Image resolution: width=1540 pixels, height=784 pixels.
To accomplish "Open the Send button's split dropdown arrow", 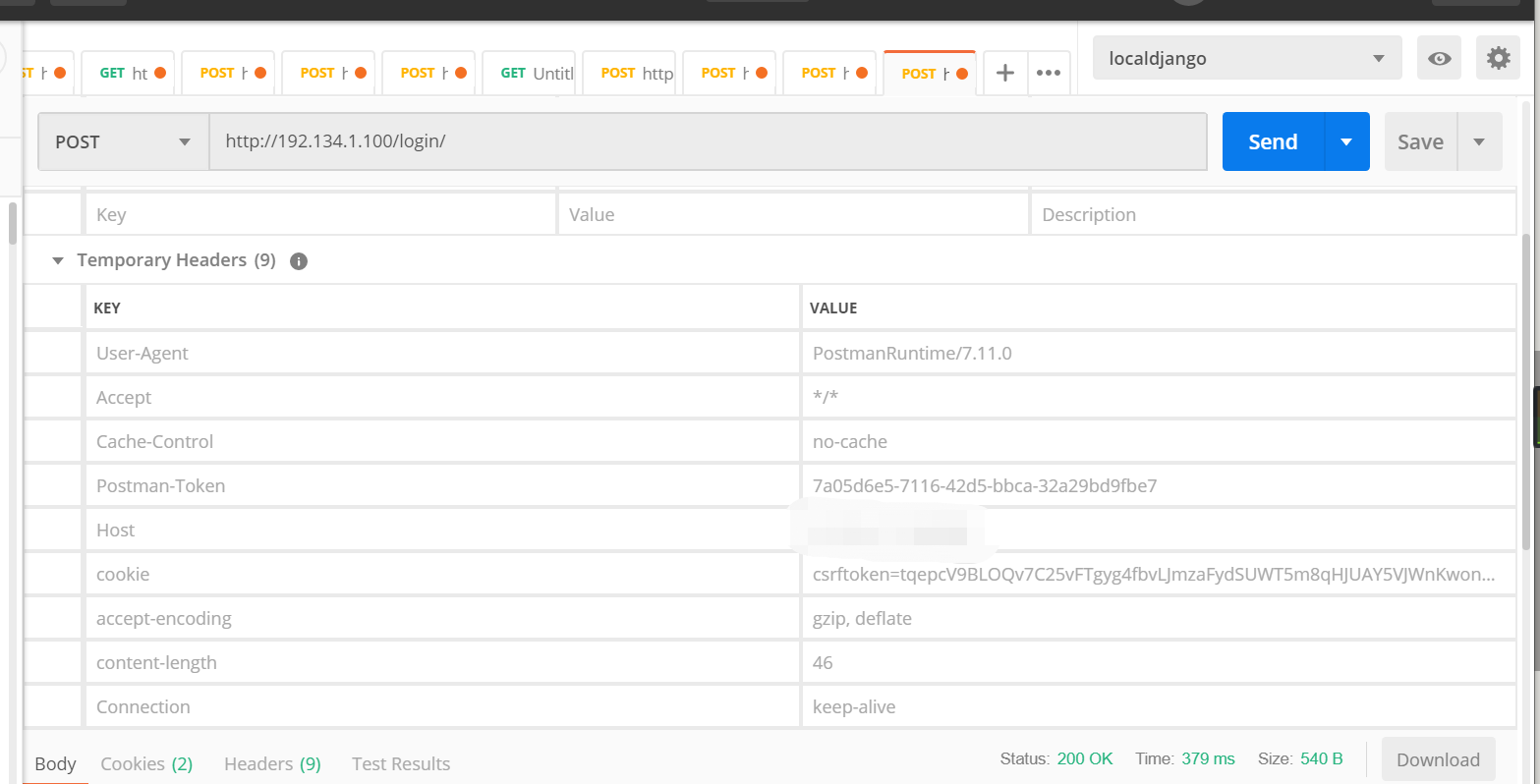I will pyautogui.click(x=1346, y=140).
